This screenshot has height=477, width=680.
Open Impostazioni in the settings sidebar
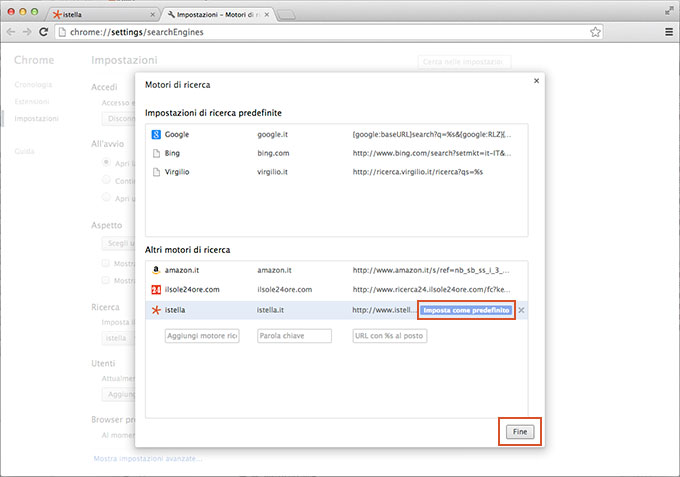pos(36,118)
